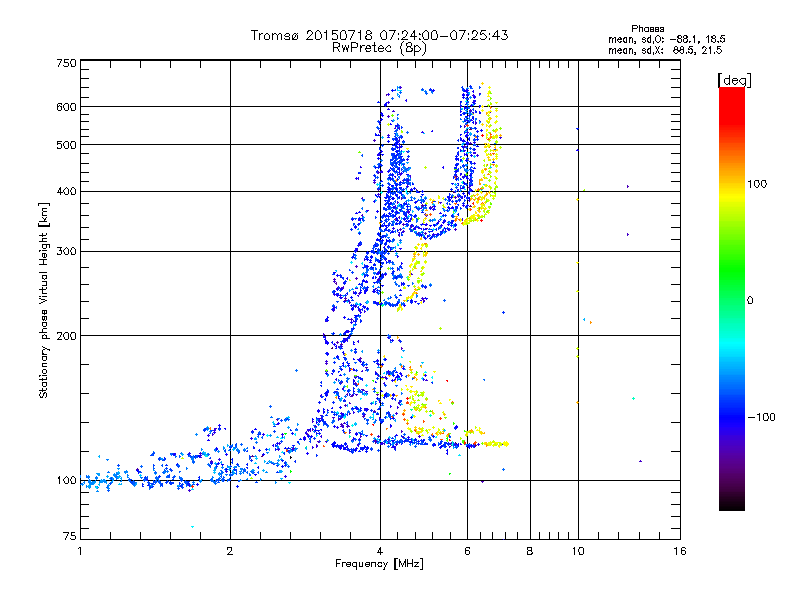Screen dimensions: 800x600
Task: Click y-axis tick label '600'
Action: (x=66, y=107)
